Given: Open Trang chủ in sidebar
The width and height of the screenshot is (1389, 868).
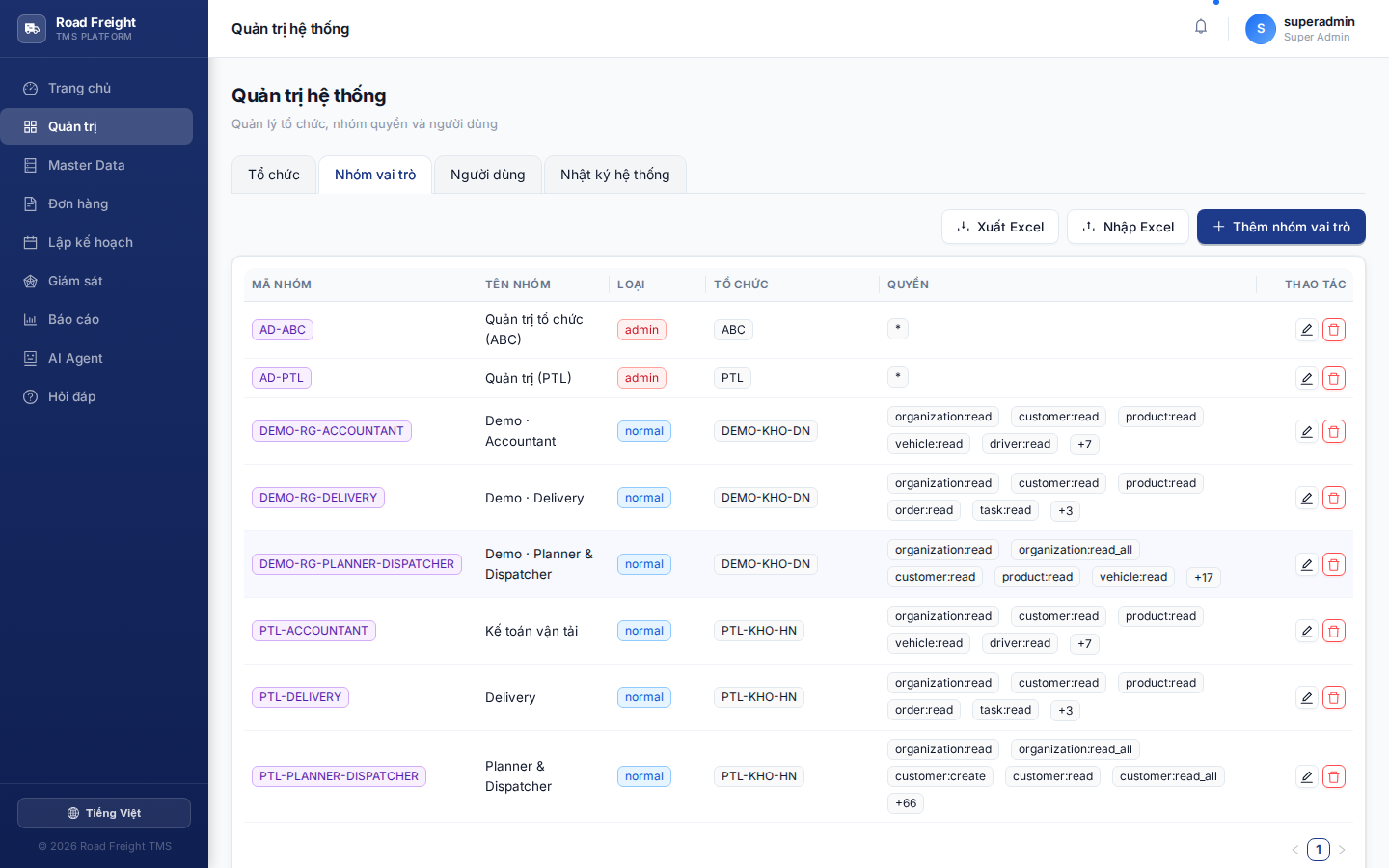Looking at the screenshot, I should point(96,88).
